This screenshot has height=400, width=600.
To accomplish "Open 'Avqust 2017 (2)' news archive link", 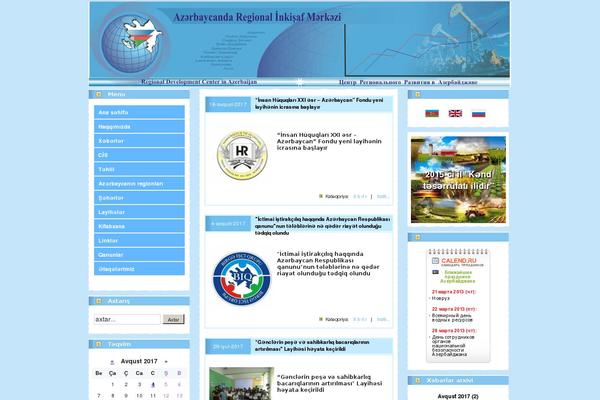I will click(x=458, y=396).
